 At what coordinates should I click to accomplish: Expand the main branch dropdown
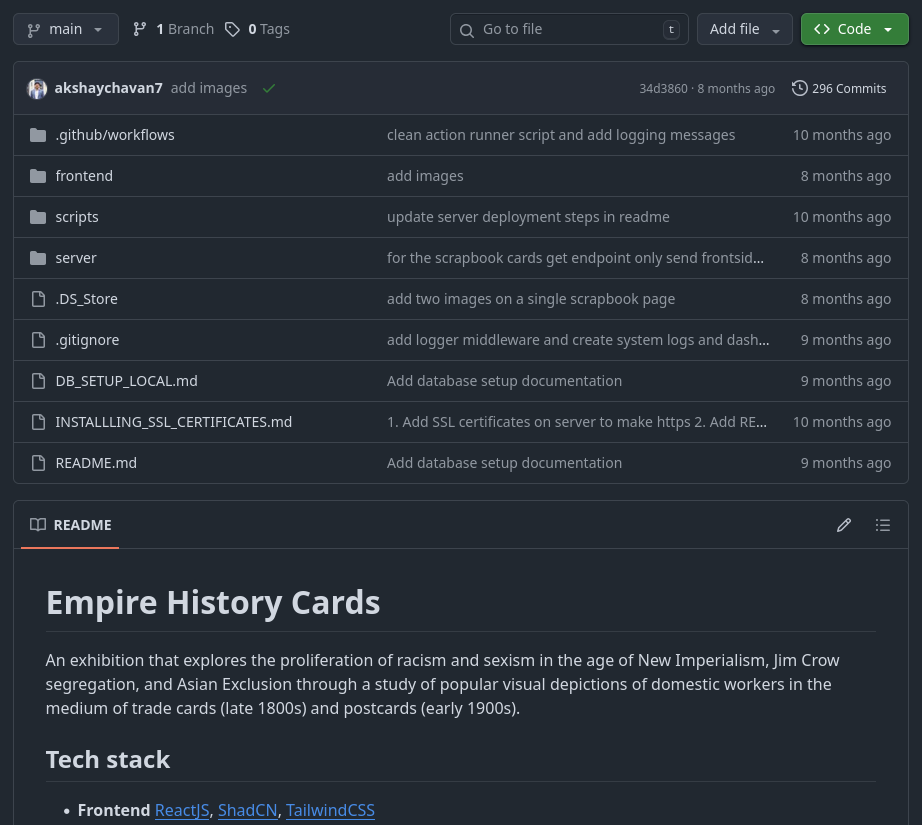tap(65, 29)
